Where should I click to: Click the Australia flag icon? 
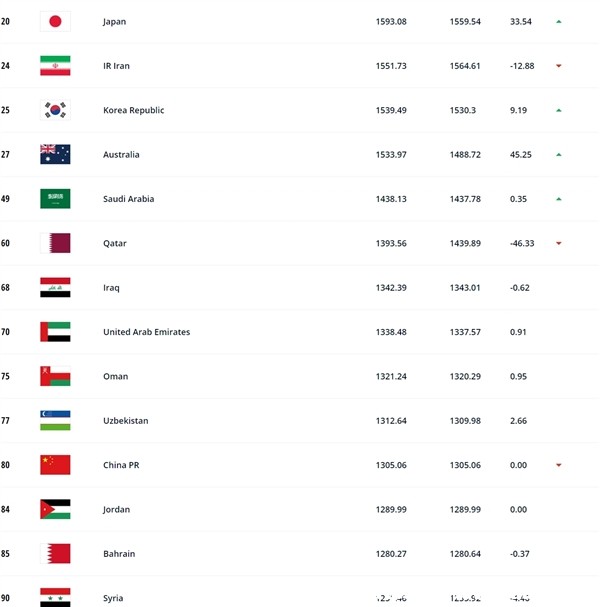[x=55, y=154]
